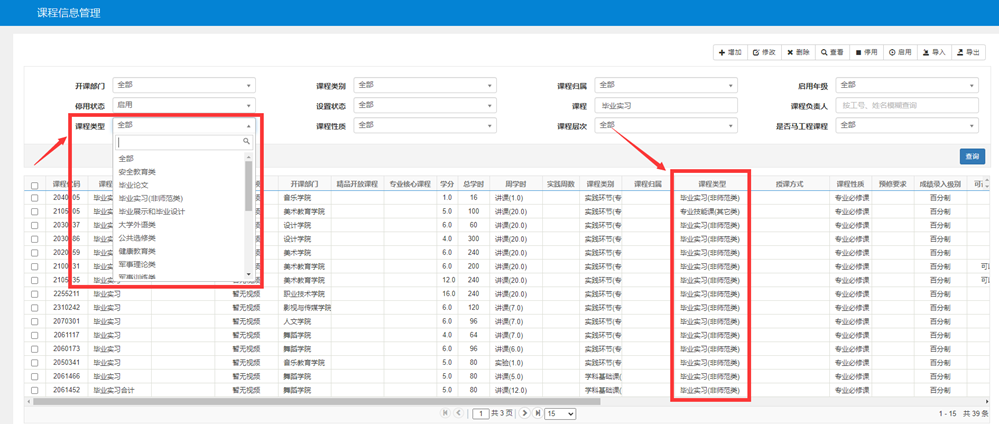Open the page size selector showing 15
The height and width of the screenshot is (424, 999).
point(560,413)
